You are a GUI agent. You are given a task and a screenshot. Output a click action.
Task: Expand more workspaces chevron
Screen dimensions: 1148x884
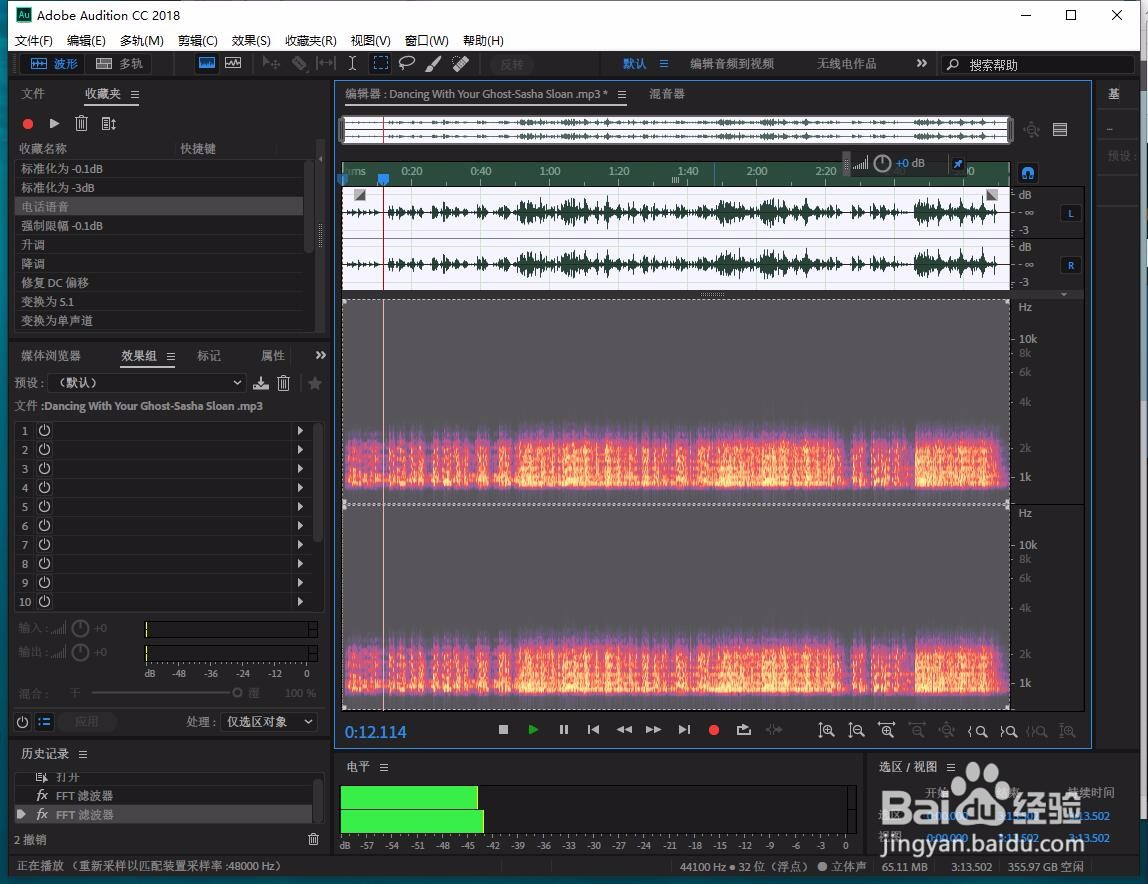pos(921,63)
